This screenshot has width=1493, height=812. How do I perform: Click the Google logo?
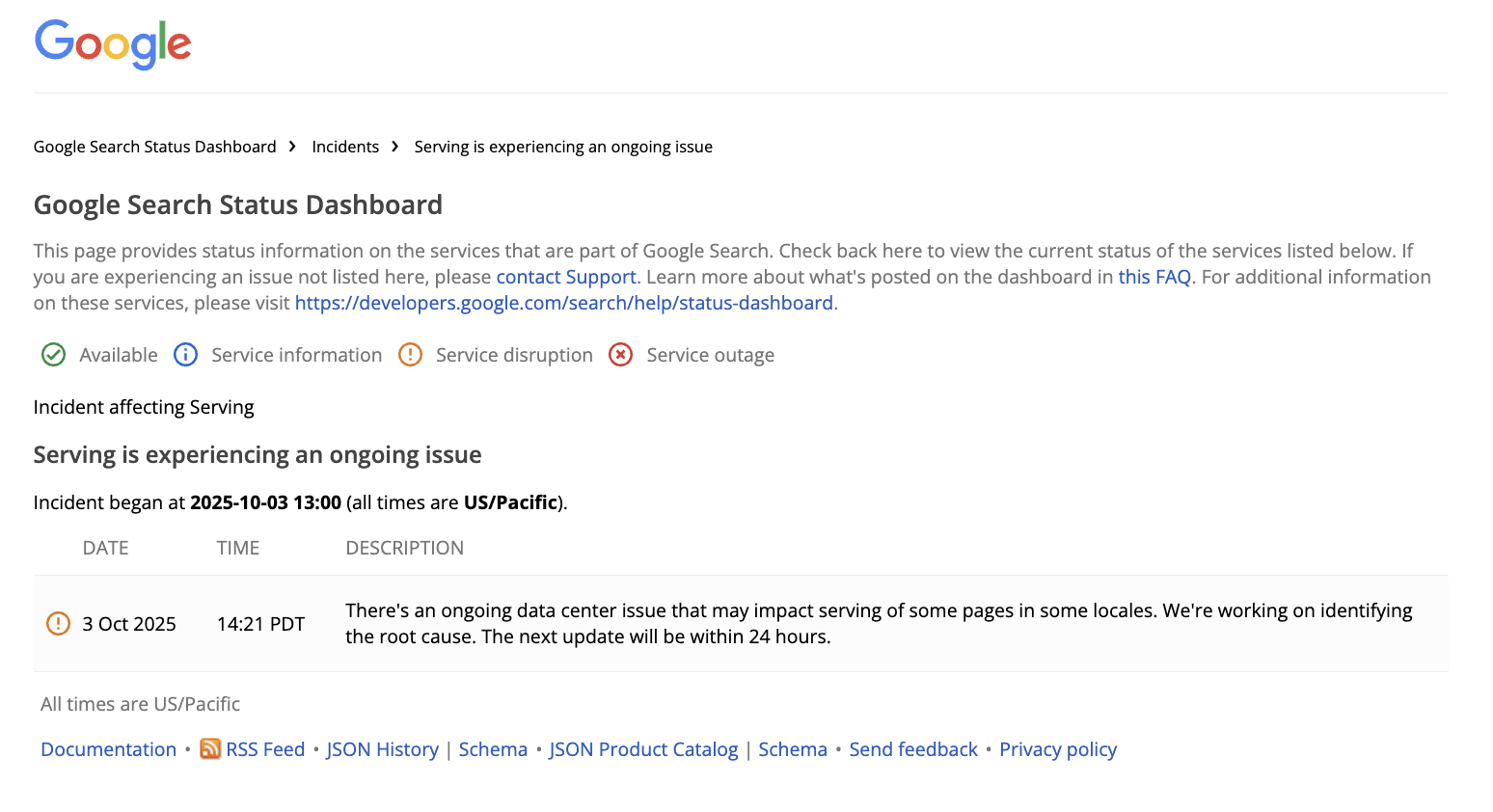coord(113,44)
